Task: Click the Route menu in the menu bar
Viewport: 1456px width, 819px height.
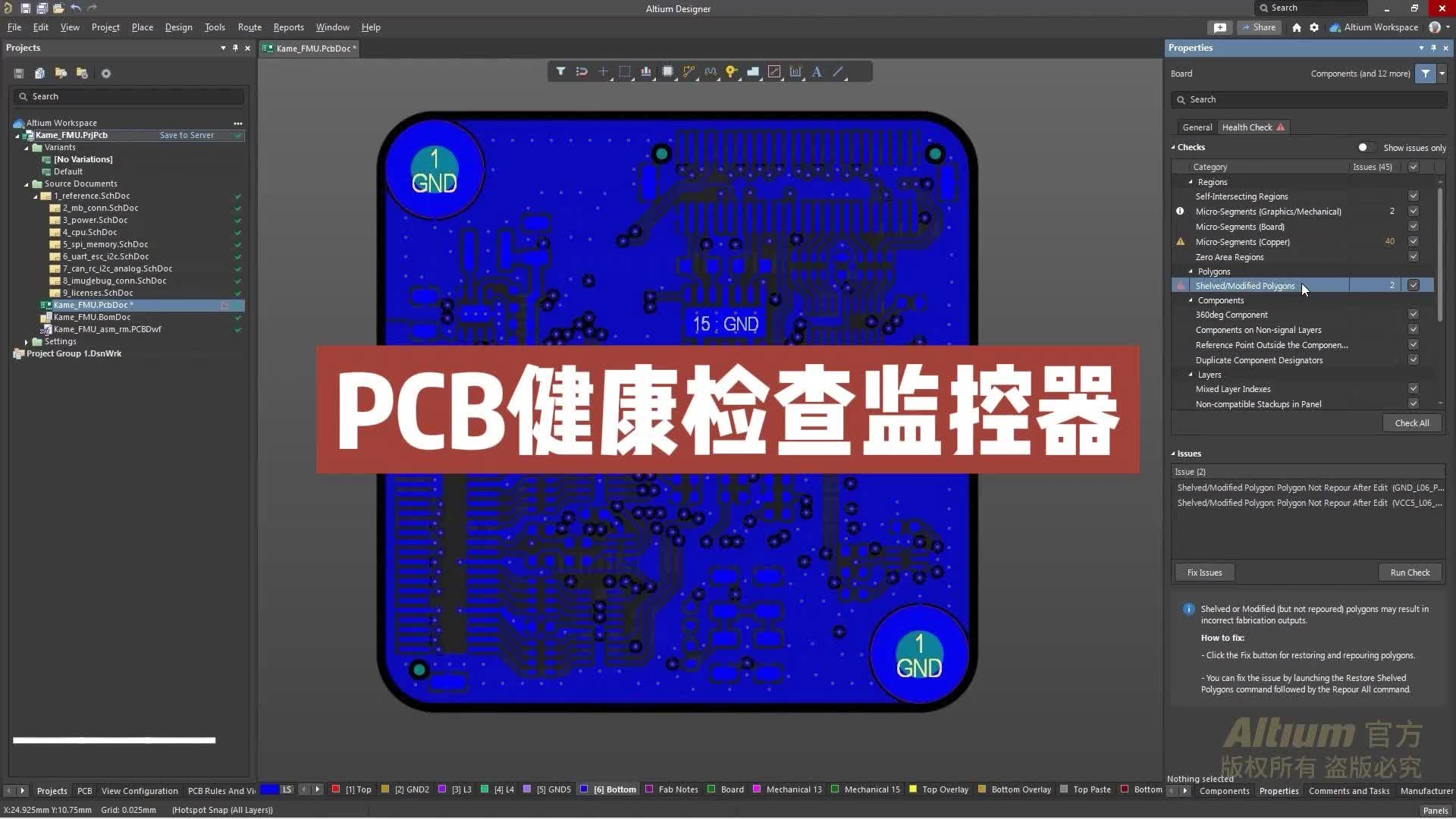Action: [249, 27]
